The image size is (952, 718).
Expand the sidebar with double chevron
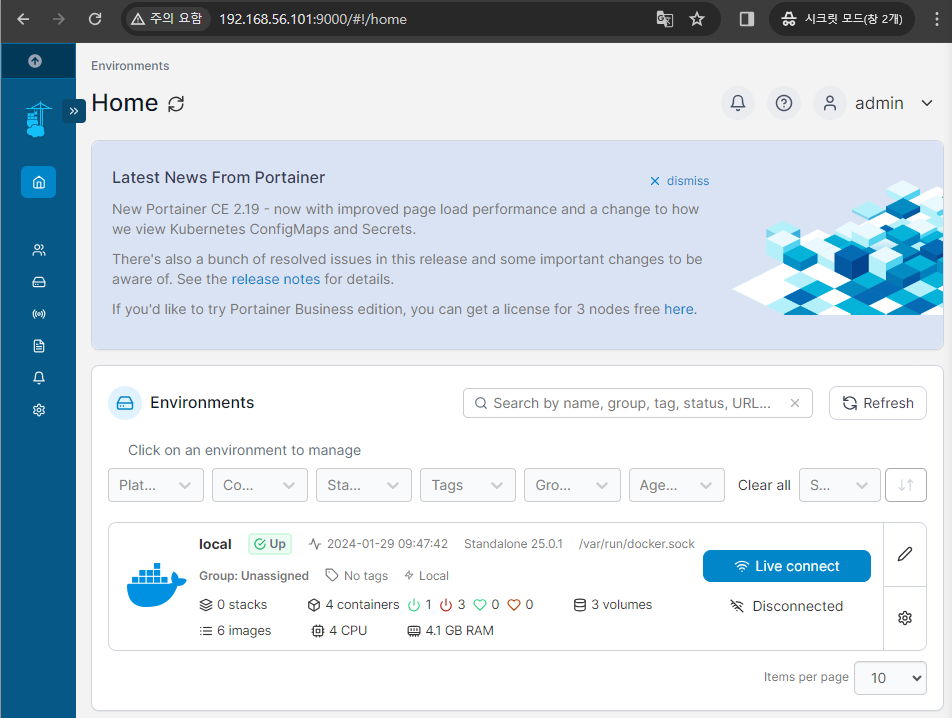point(73,111)
